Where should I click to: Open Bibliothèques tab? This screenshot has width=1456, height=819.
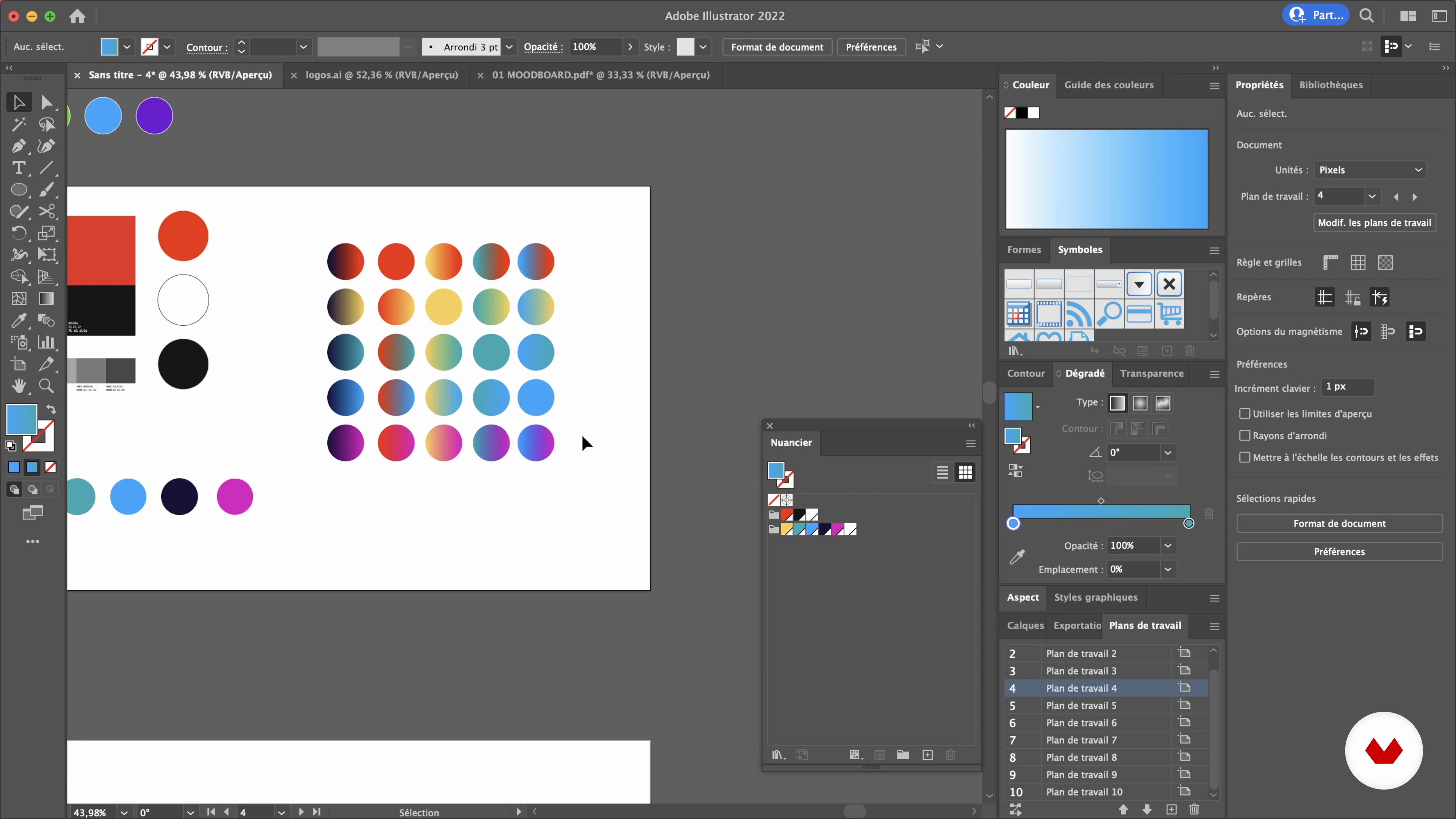1330,85
